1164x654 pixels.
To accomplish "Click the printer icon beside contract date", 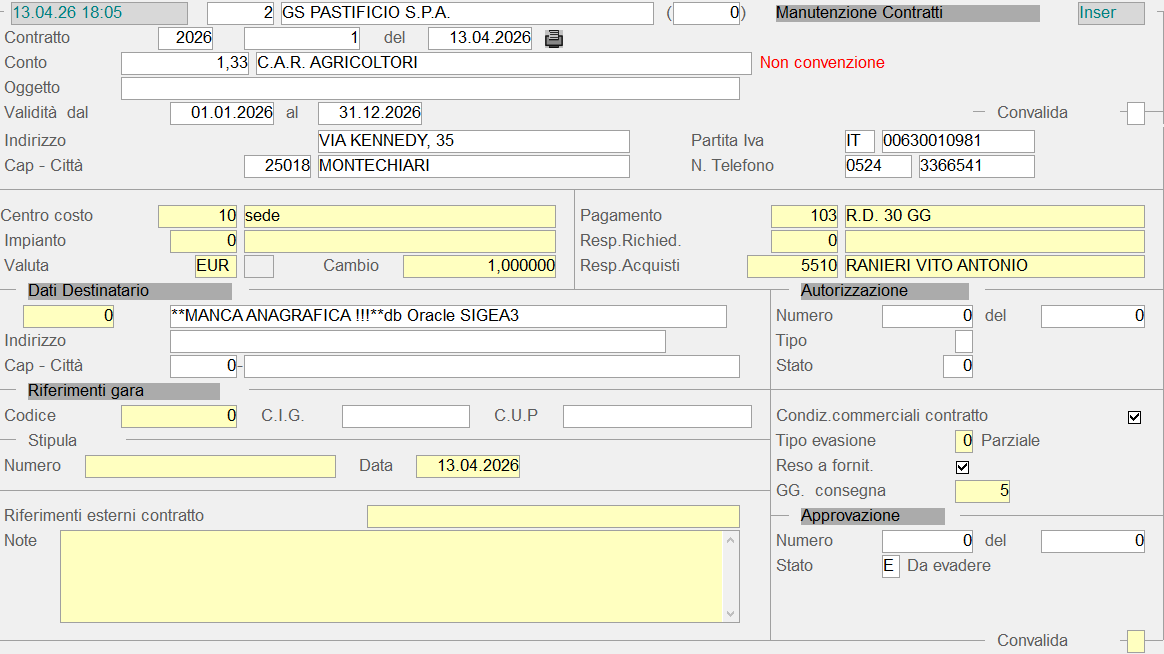I will click(554, 39).
